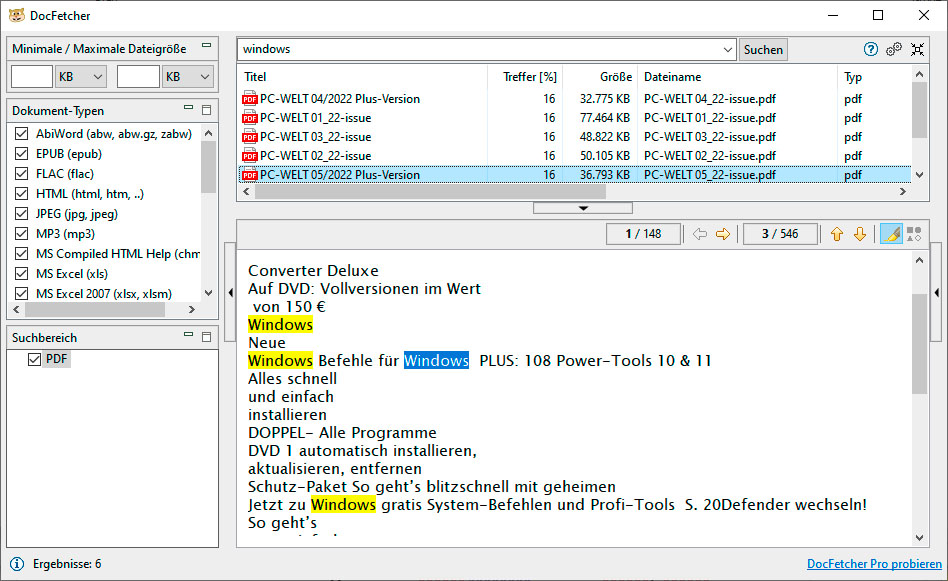Jump to previous occurrence with up arrow
The image size is (948, 581).
point(837,234)
